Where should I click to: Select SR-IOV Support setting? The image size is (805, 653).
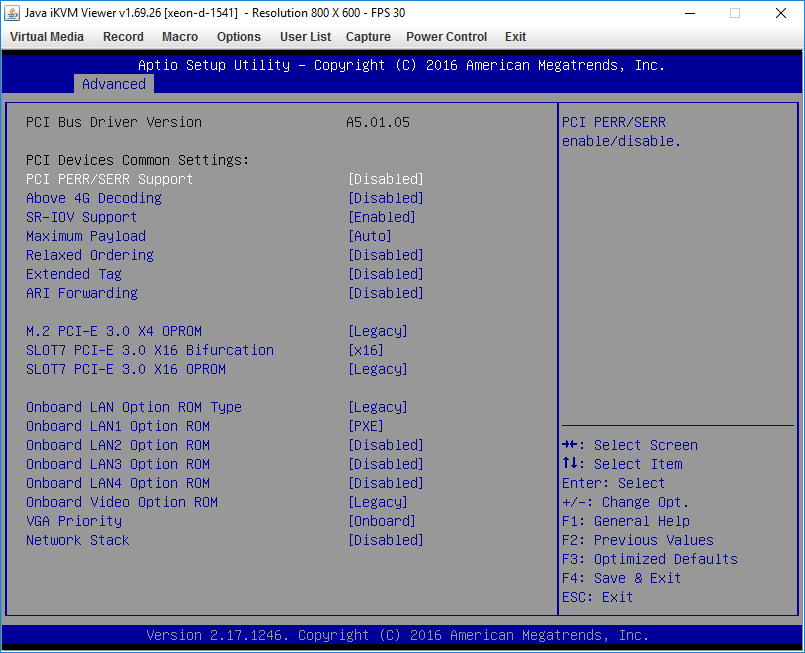point(82,217)
